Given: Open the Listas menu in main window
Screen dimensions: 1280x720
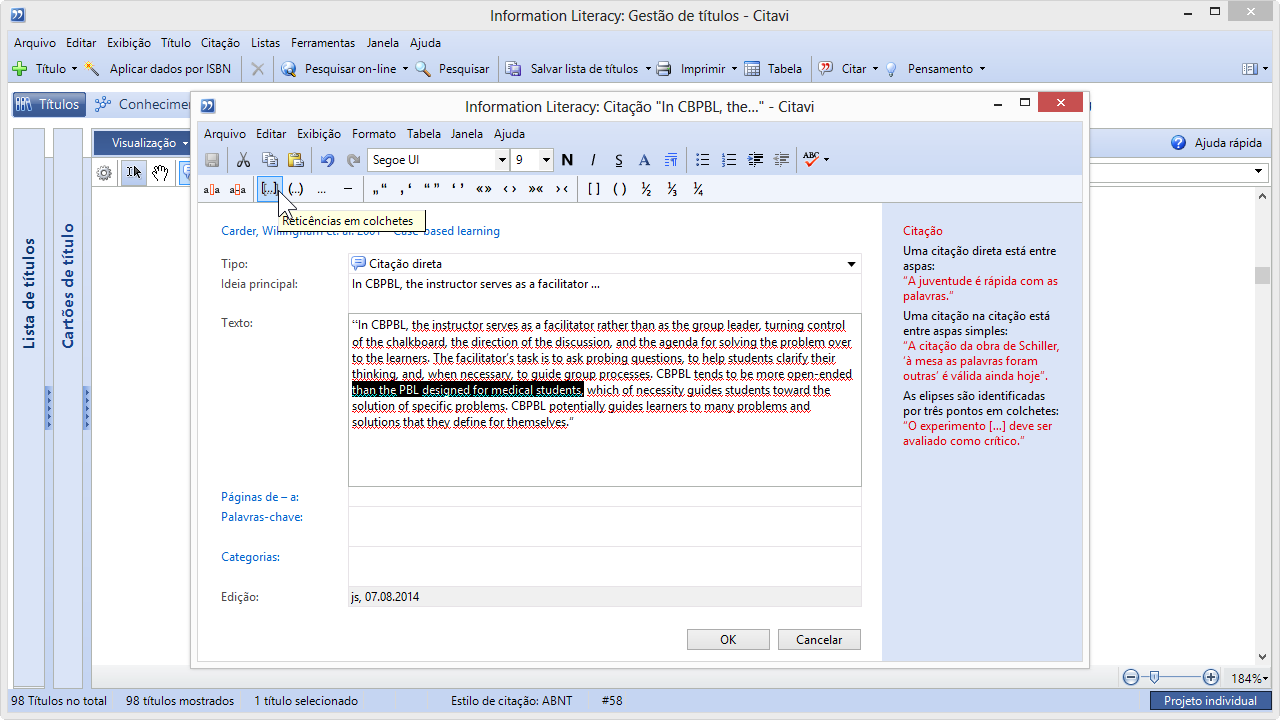Looking at the screenshot, I should coord(266,43).
